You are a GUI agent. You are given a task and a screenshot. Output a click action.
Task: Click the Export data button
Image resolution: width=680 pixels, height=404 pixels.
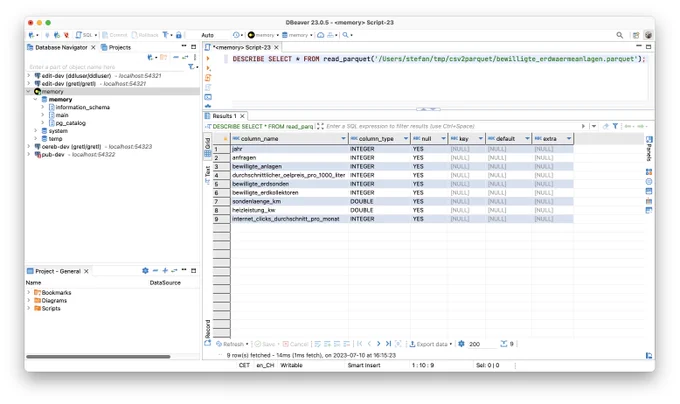430,344
